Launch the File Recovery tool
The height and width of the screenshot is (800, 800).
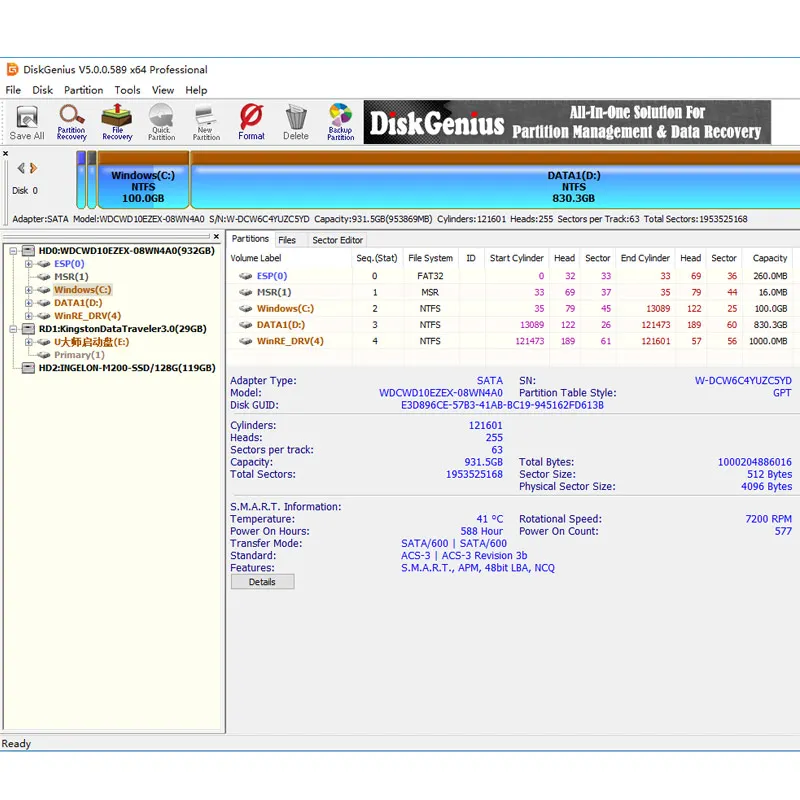tap(117, 122)
